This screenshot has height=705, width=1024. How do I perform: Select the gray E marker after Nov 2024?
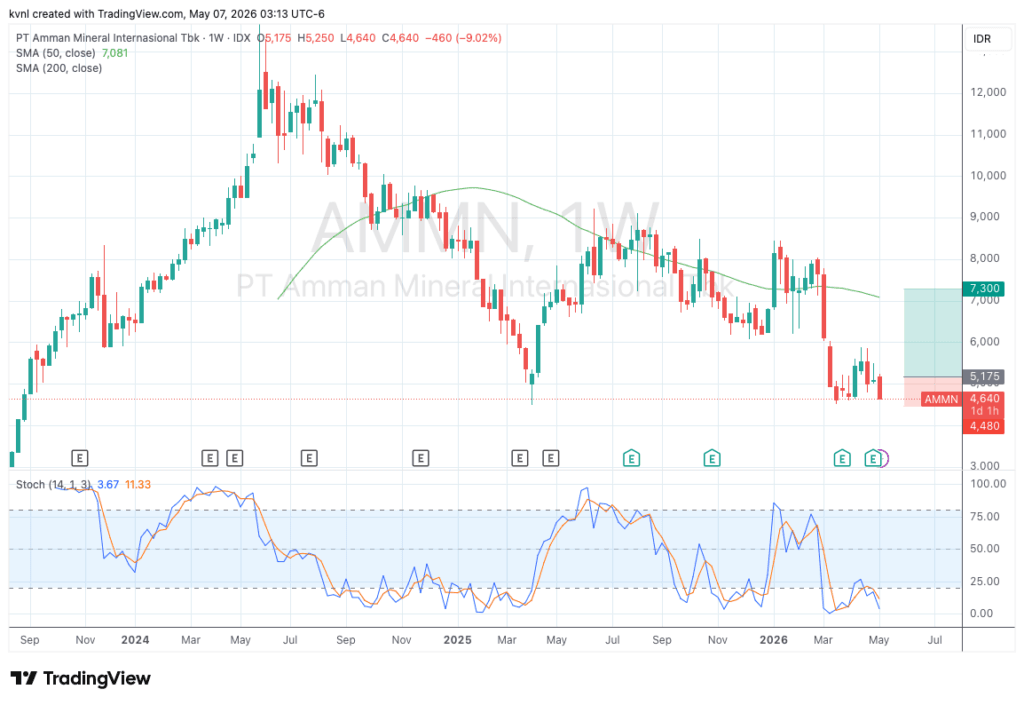(x=421, y=458)
